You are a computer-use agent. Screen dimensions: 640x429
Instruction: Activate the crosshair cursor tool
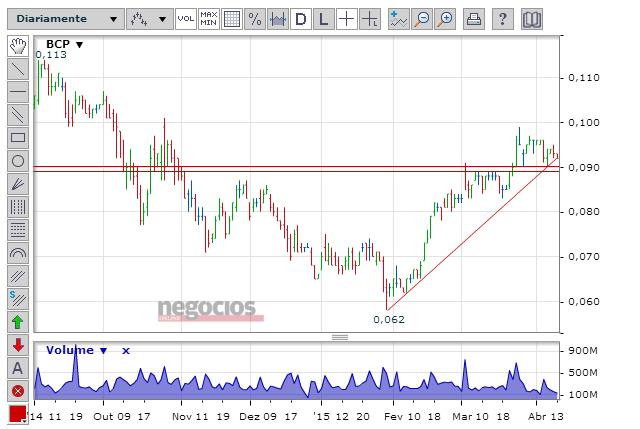347,19
